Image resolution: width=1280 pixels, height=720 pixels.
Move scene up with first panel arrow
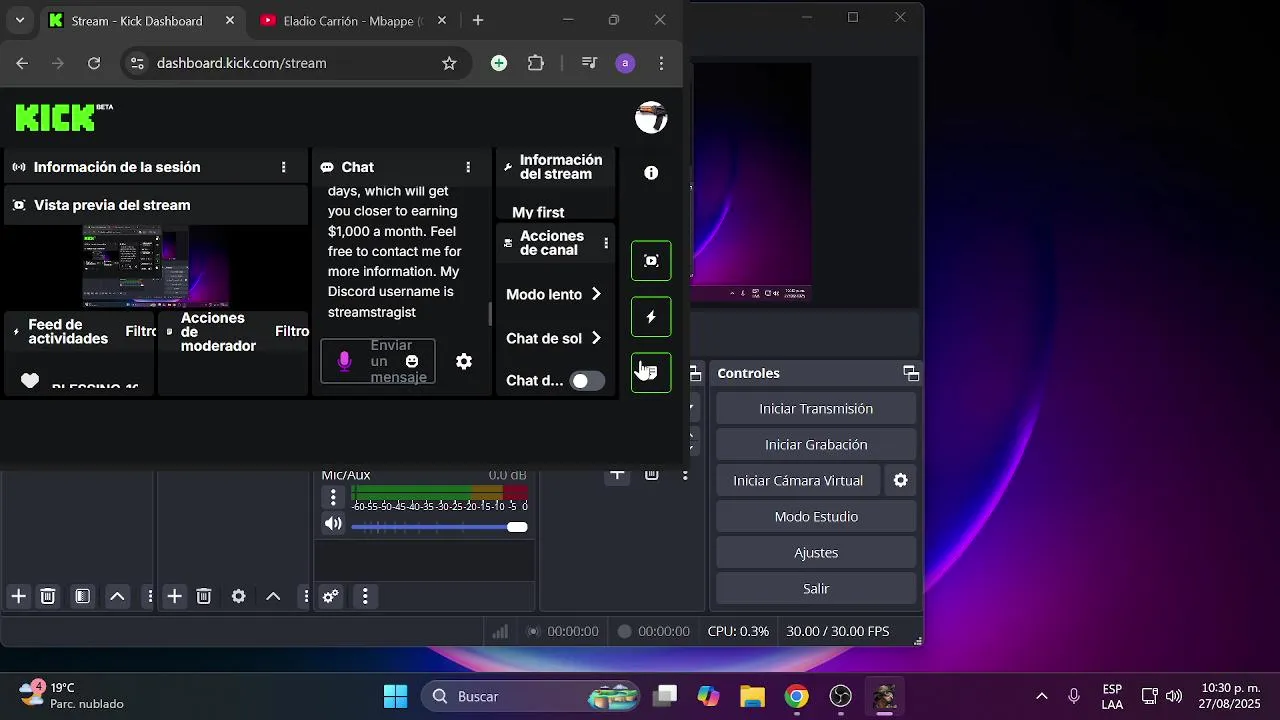[x=117, y=597]
